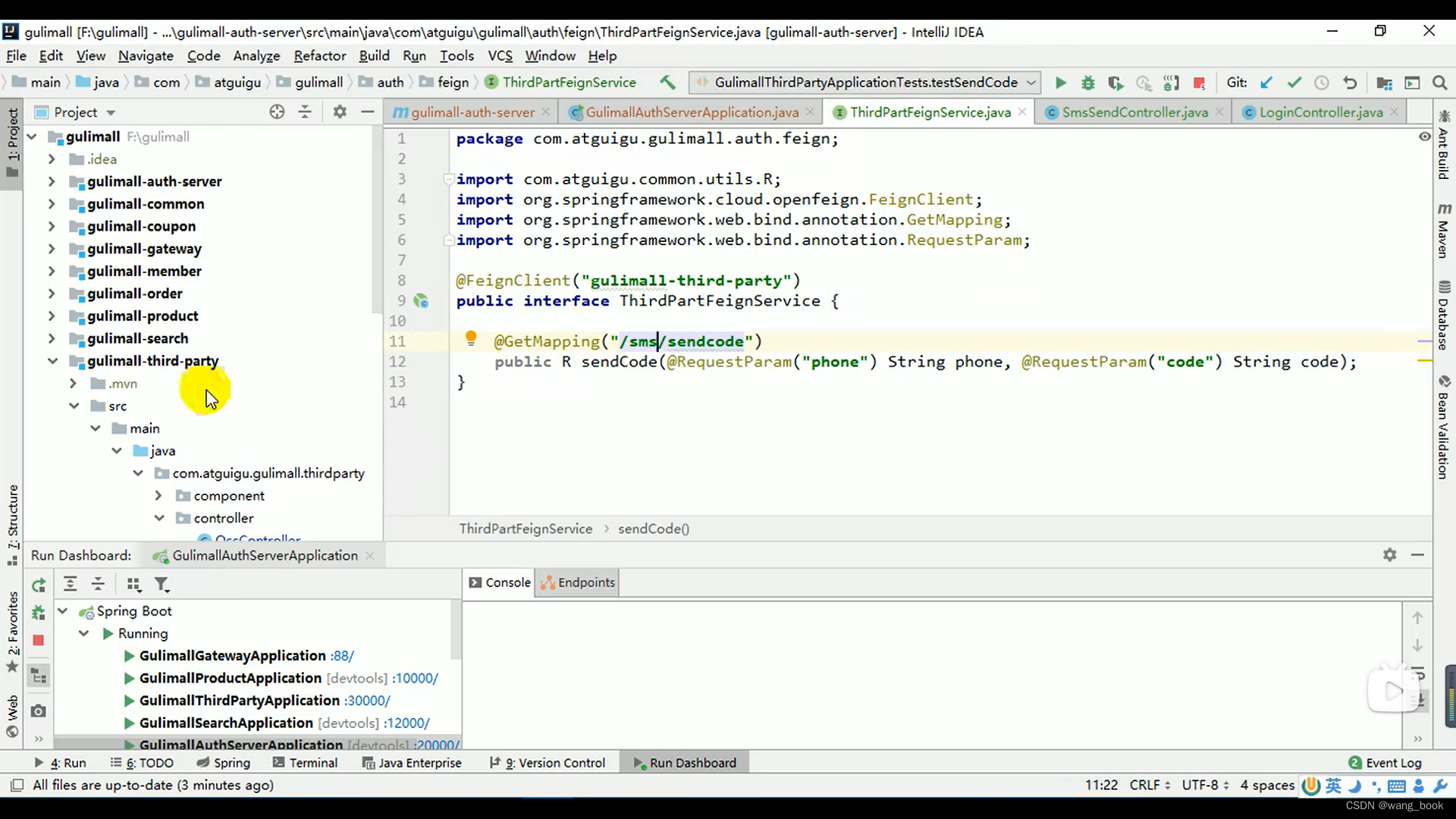Switch to LoginController.java tab

click(1321, 112)
